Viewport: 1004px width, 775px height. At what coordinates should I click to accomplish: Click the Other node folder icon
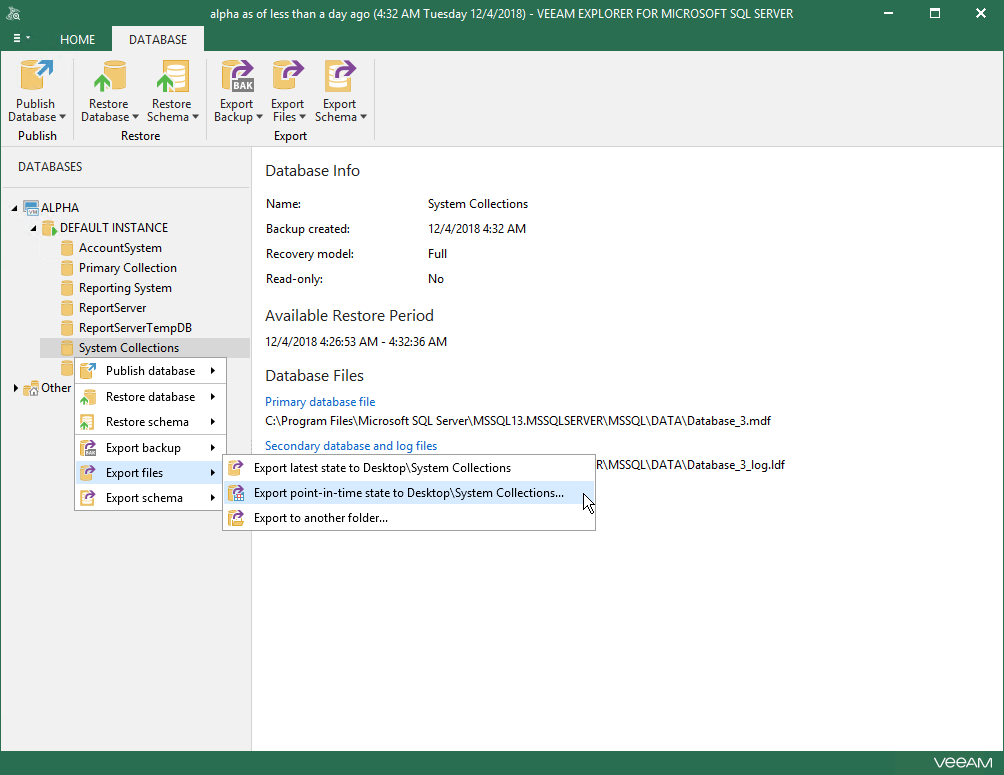[31, 388]
